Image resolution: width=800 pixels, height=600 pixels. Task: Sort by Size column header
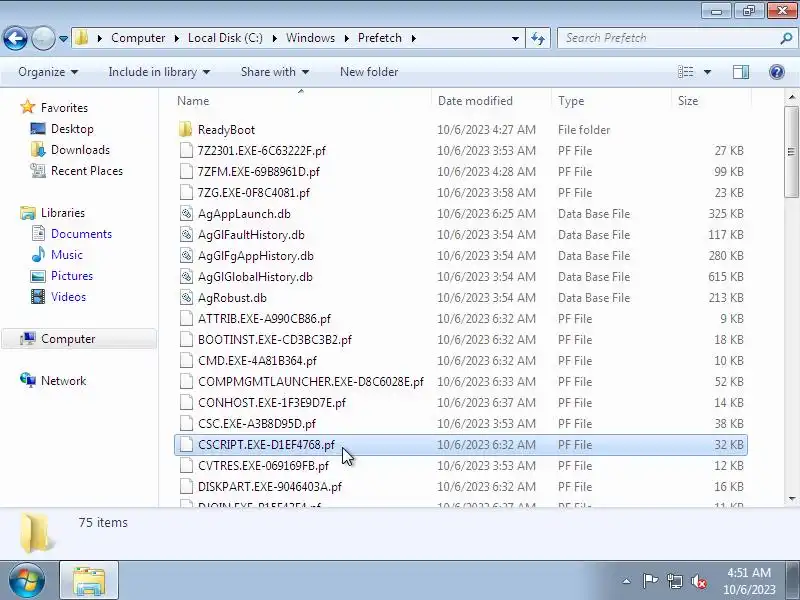pos(688,101)
